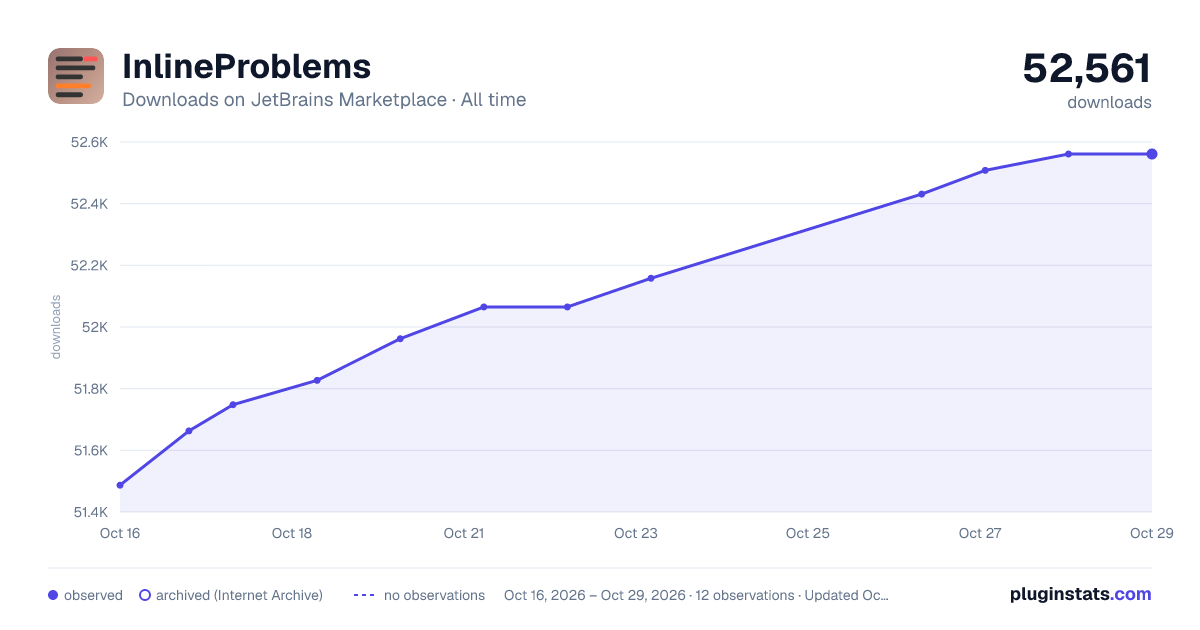This screenshot has height=630, width=1200.
Task: Click the Oct 23 x-axis label
Action: point(636,533)
